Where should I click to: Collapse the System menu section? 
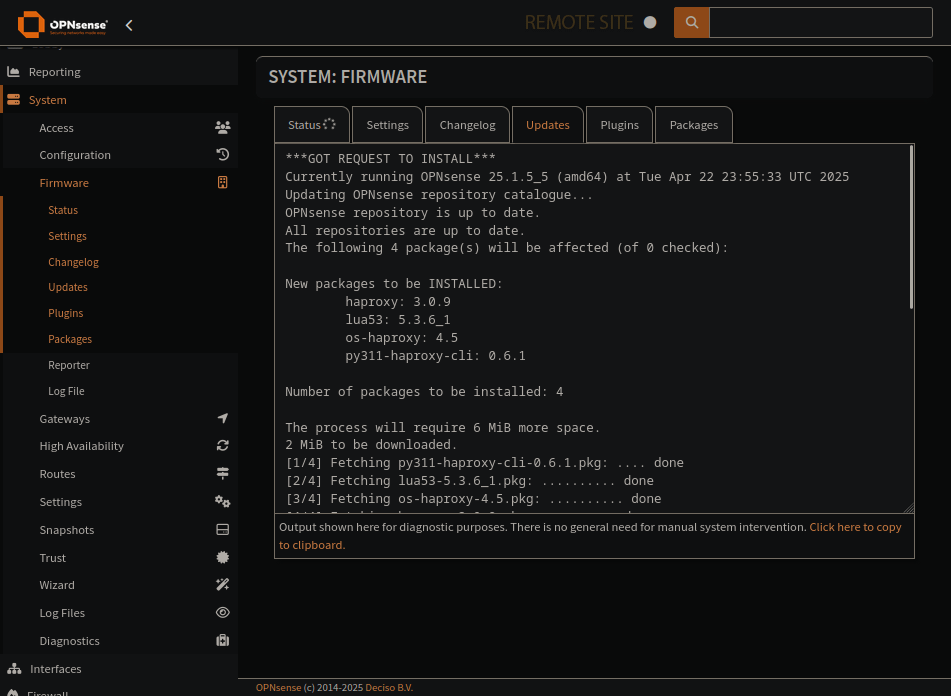[x=119, y=99]
